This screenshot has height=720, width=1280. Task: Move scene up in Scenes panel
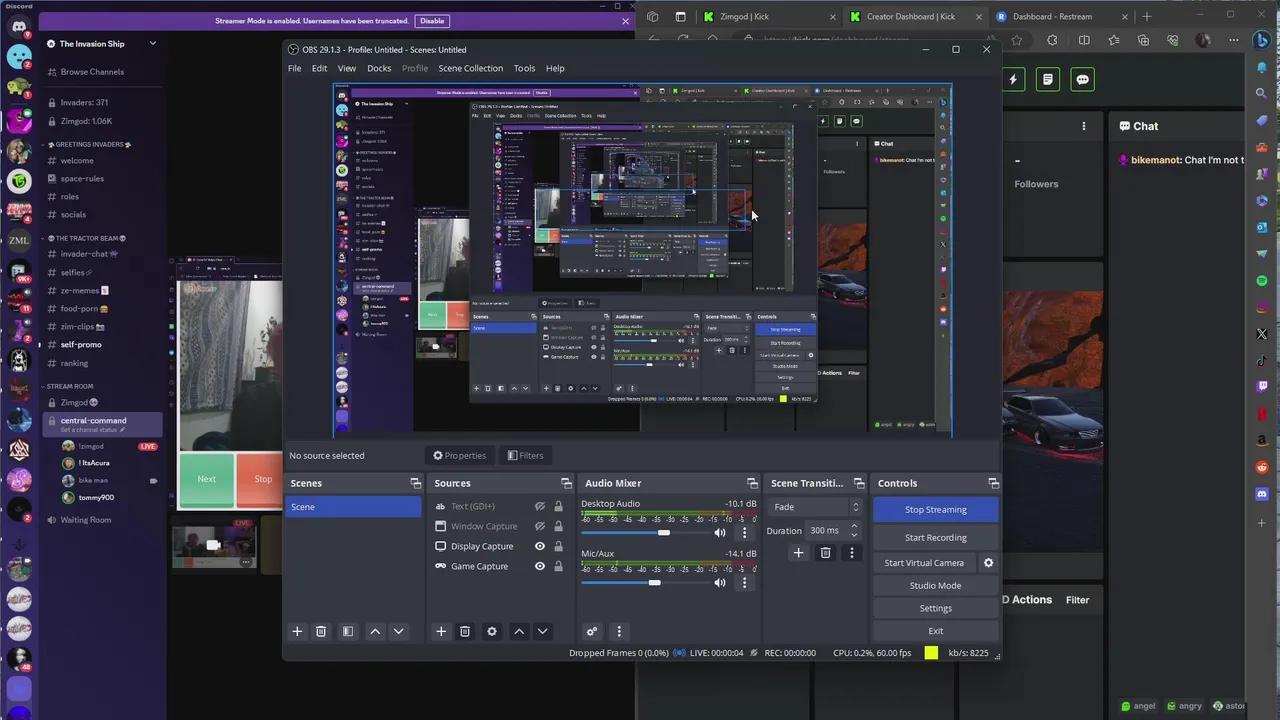(375, 631)
